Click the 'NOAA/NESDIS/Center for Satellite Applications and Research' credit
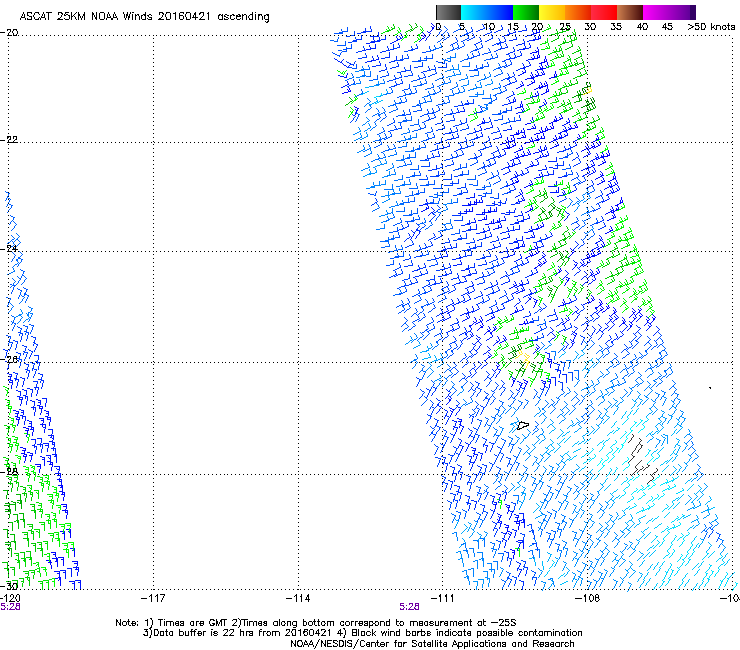 [x=432, y=644]
